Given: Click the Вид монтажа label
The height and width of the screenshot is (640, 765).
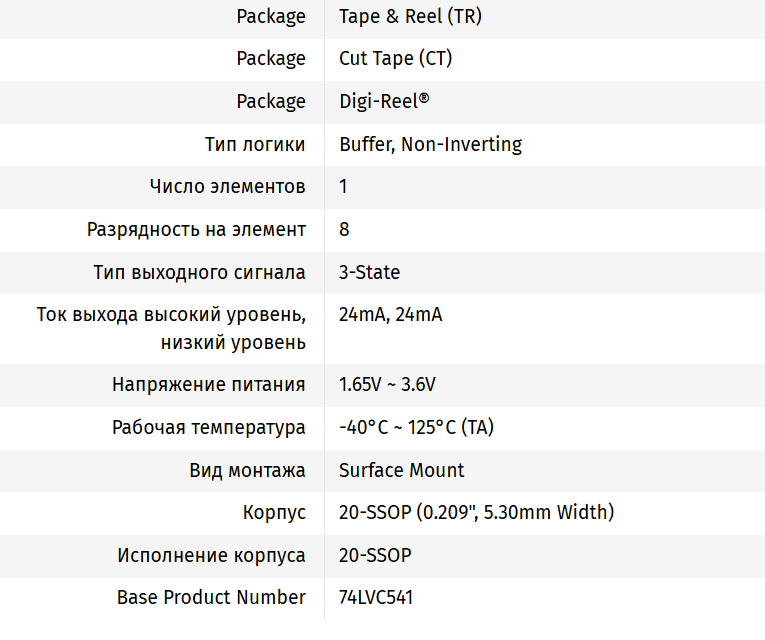Looking at the screenshot, I should coord(247,470).
